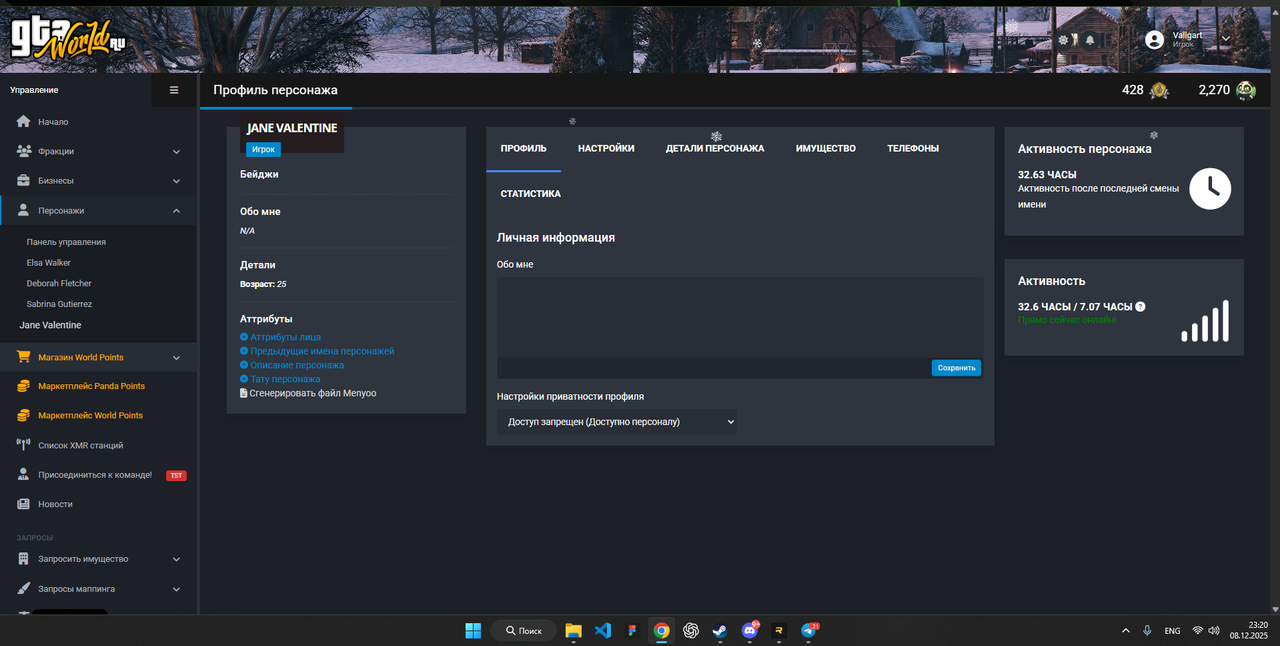Open Visual Studio Code from taskbar
Image resolution: width=1280 pixels, height=646 pixels.
602,631
